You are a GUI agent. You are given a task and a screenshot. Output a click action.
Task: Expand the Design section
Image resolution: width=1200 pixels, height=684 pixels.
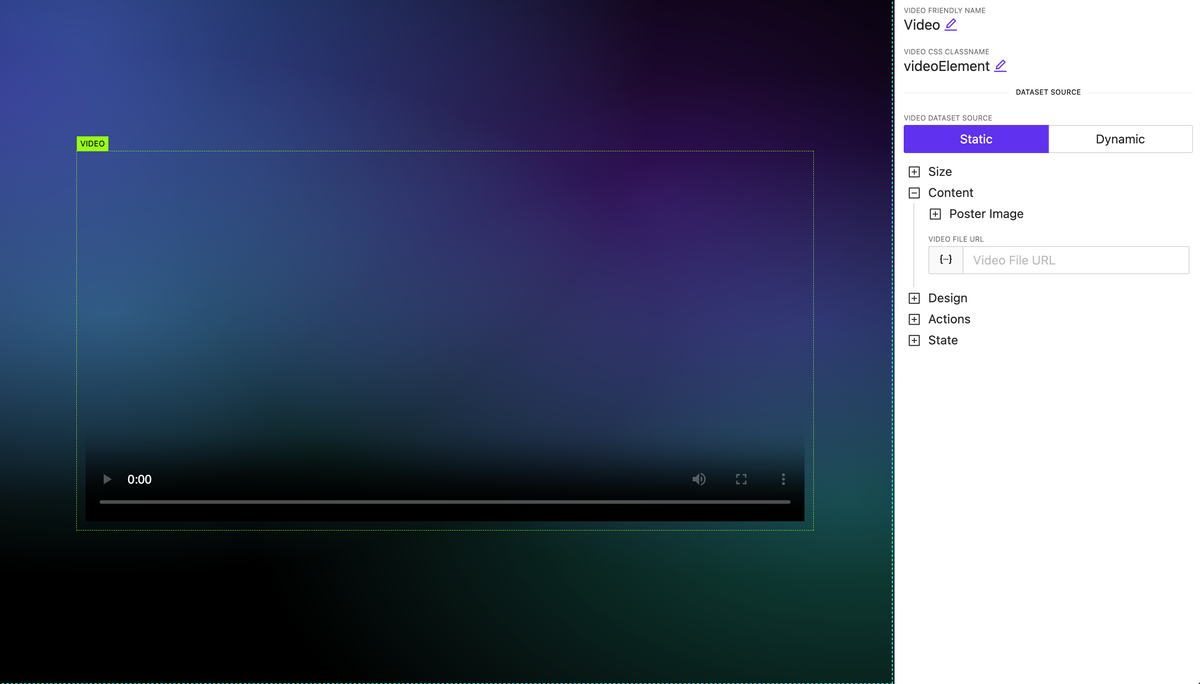pyautogui.click(x=913, y=297)
